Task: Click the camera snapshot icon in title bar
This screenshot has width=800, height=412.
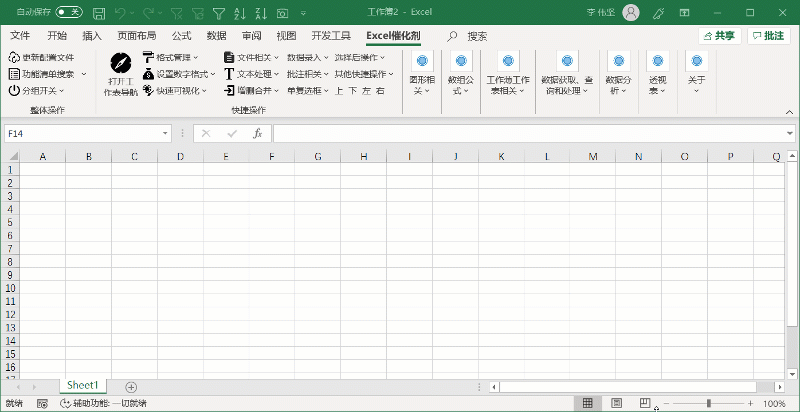Action: [x=282, y=12]
